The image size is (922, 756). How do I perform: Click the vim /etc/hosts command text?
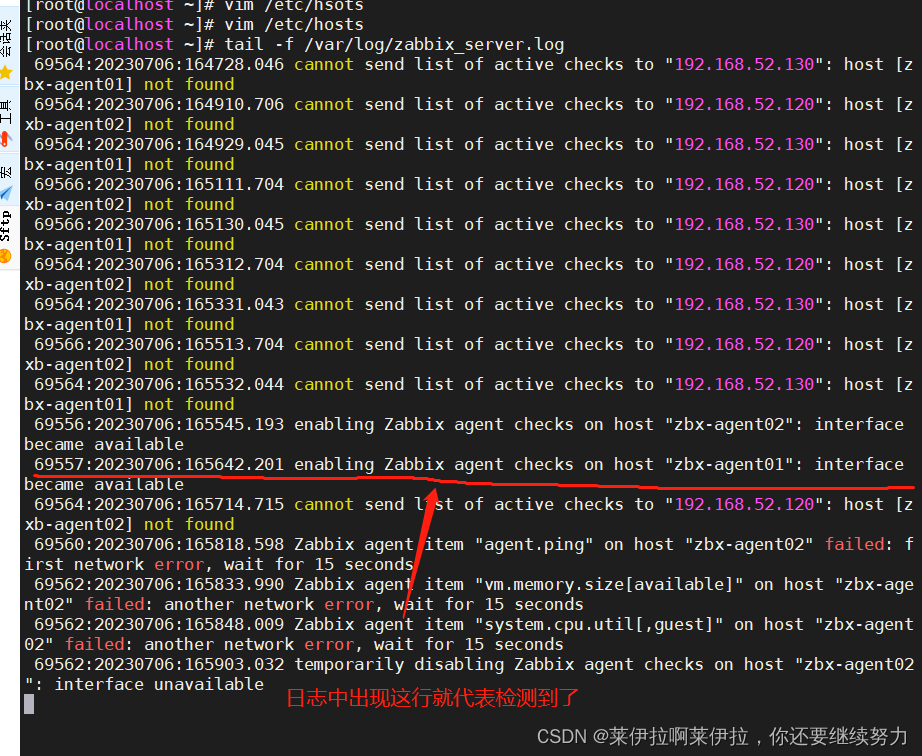point(294,25)
